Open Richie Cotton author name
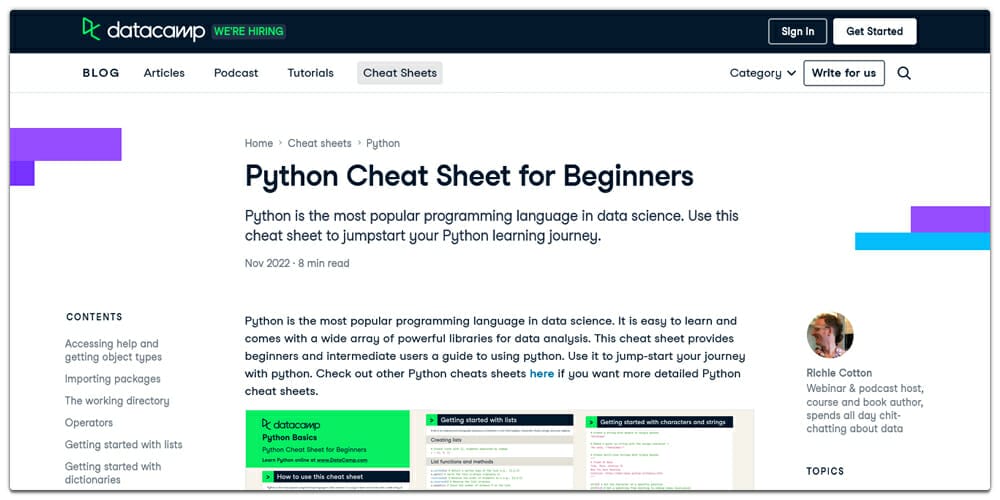1000x500 pixels. click(x=839, y=373)
